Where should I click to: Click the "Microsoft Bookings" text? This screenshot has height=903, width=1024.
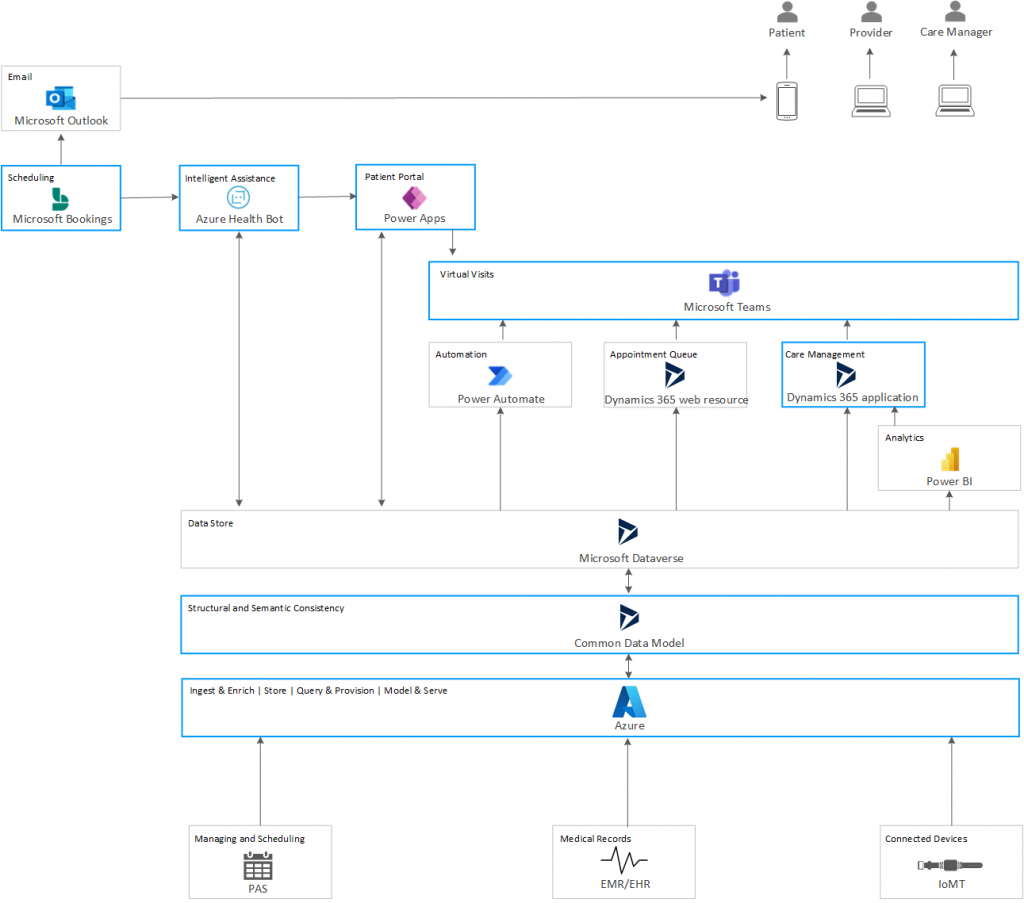coord(63,219)
